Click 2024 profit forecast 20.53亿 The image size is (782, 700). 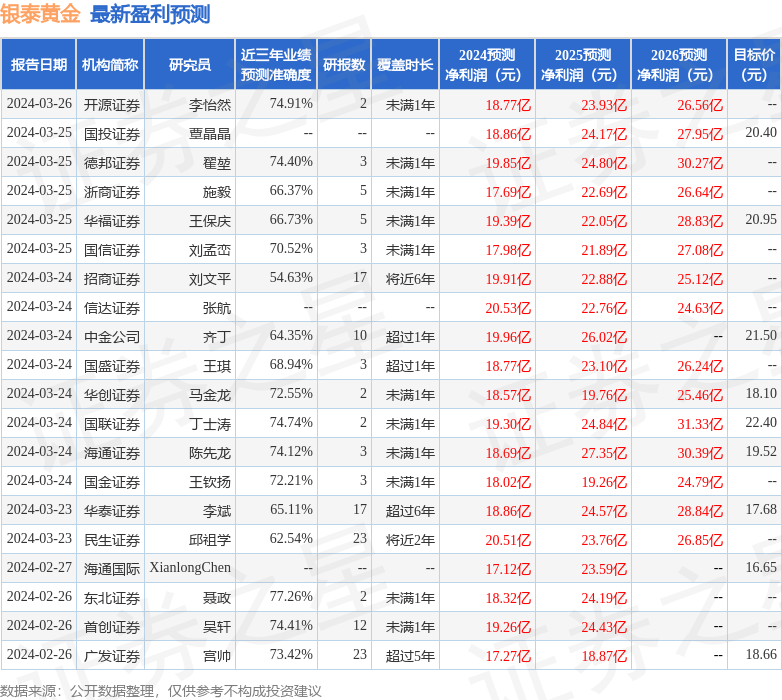tap(508, 308)
